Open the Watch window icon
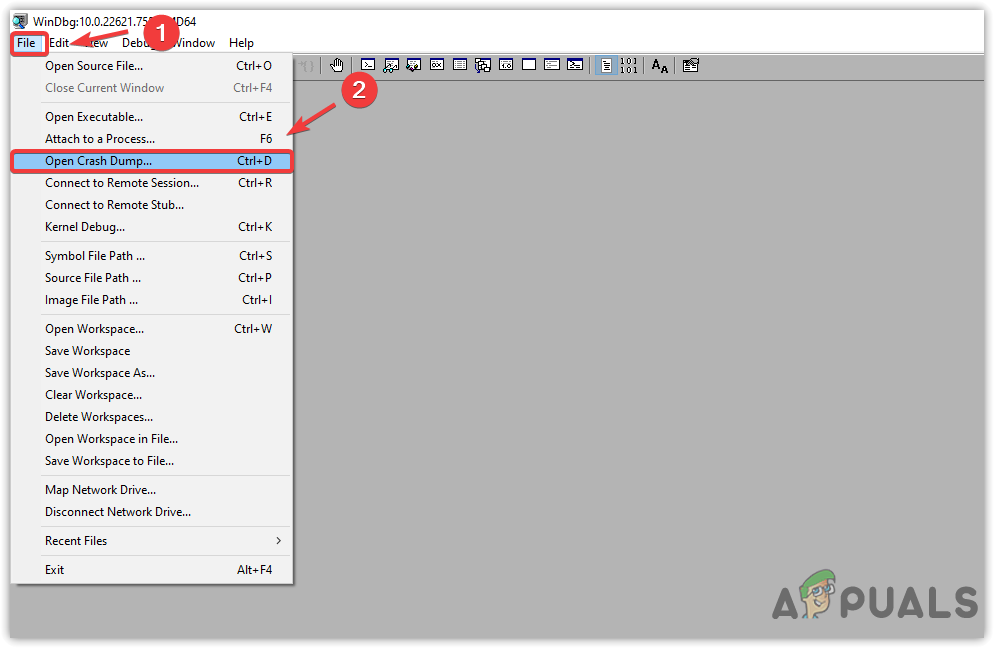The width and height of the screenshot is (994, 648). pos(392,65)
